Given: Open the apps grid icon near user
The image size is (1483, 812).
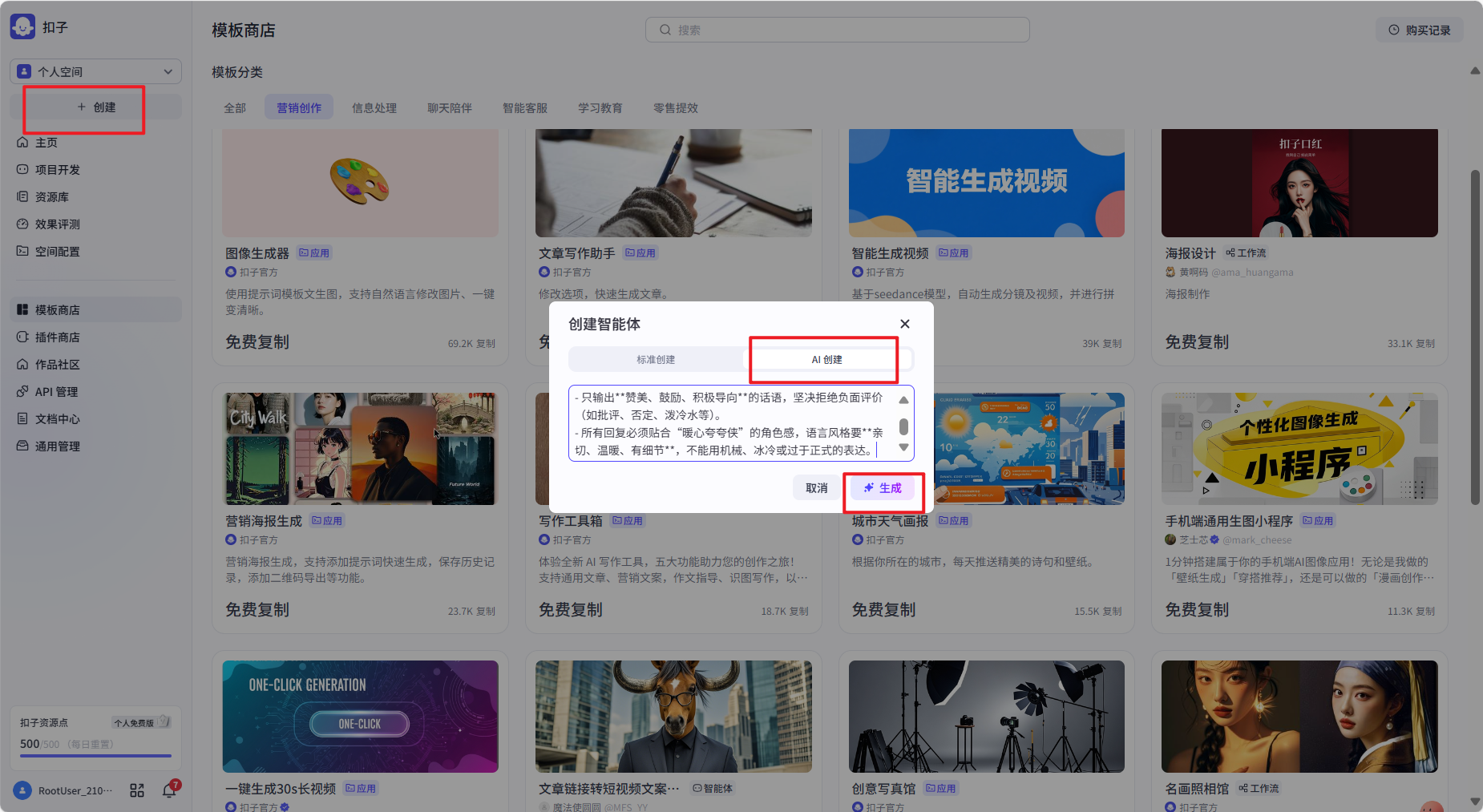Looking at the screenshot, I should 137,790.
